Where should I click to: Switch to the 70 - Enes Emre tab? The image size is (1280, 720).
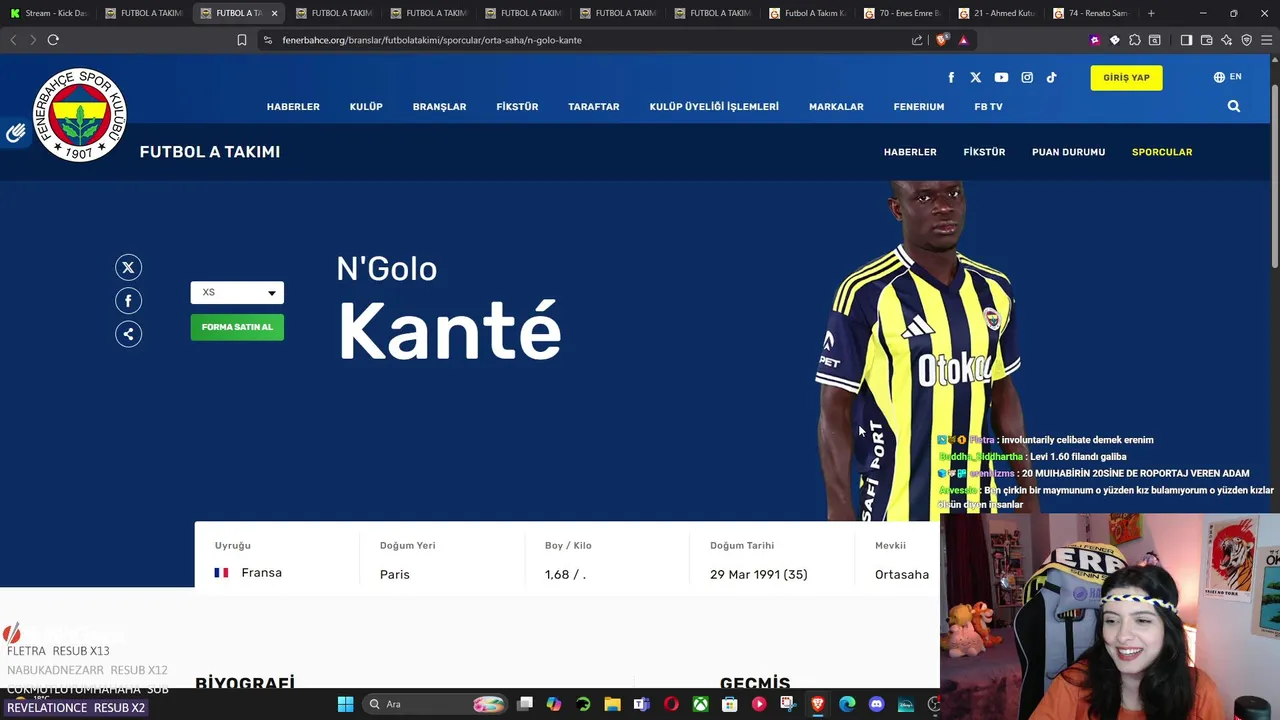click(901, 13)
